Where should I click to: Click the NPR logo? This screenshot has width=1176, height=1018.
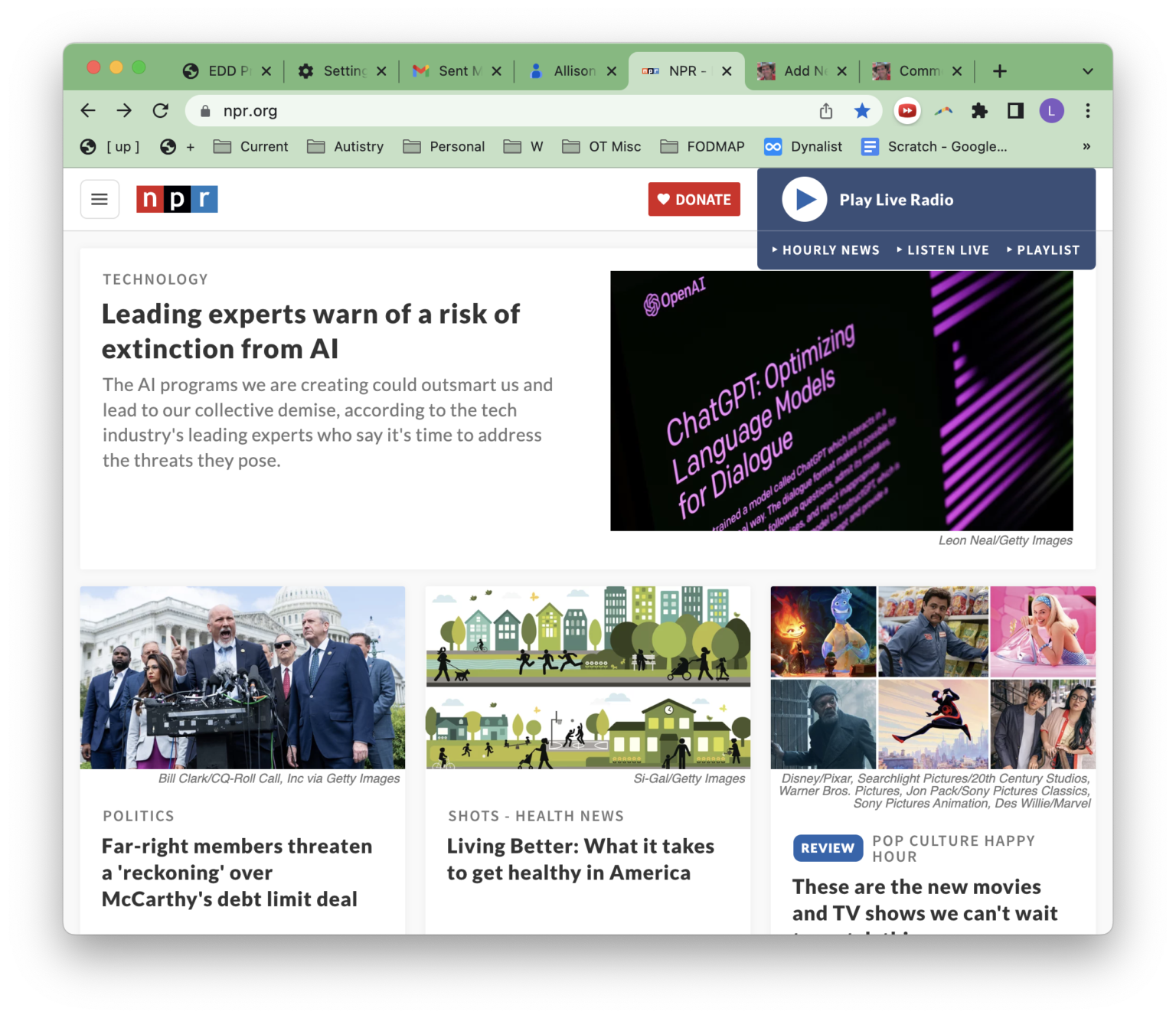point(176,199)
